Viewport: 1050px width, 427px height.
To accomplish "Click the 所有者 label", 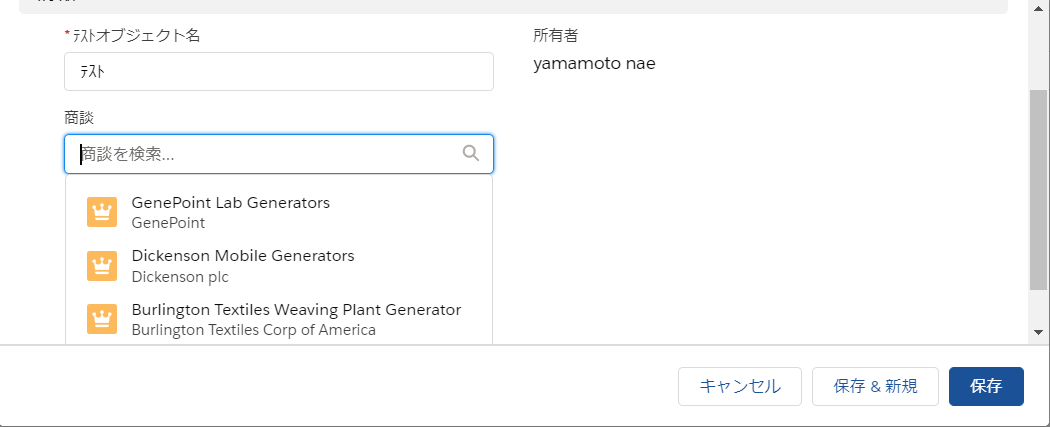I will [x=555, y=36].
